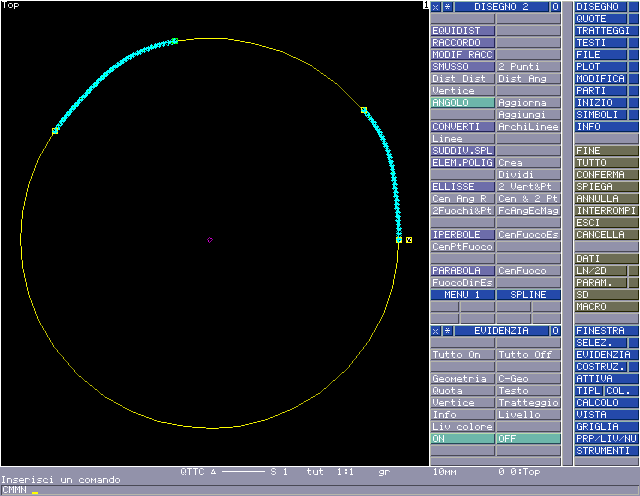640x496 pixels.
Task: Select SUDDIV.SPL command
Action: (463, 151)
